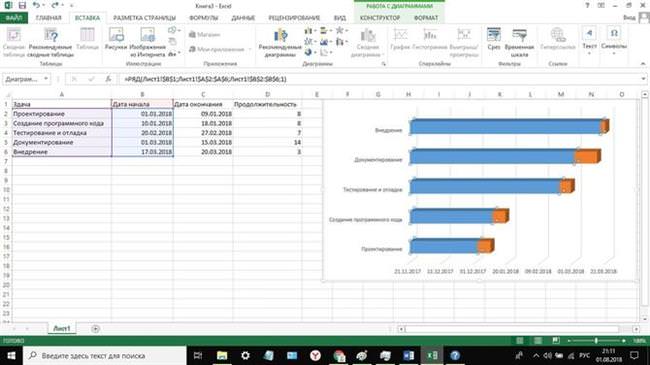This screenshot has width=650, height=365.
Task: Open the ФАЙЛ menu
Action: pyautogui.click(x=14, y=18)
